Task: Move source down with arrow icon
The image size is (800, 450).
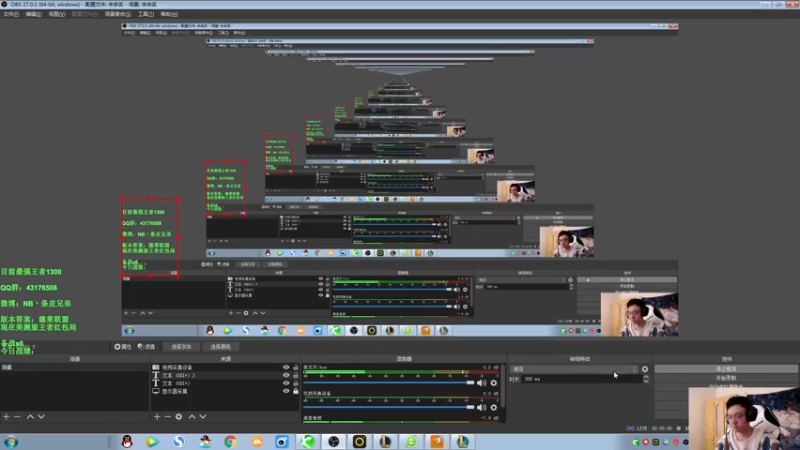Action: [203, 417]
